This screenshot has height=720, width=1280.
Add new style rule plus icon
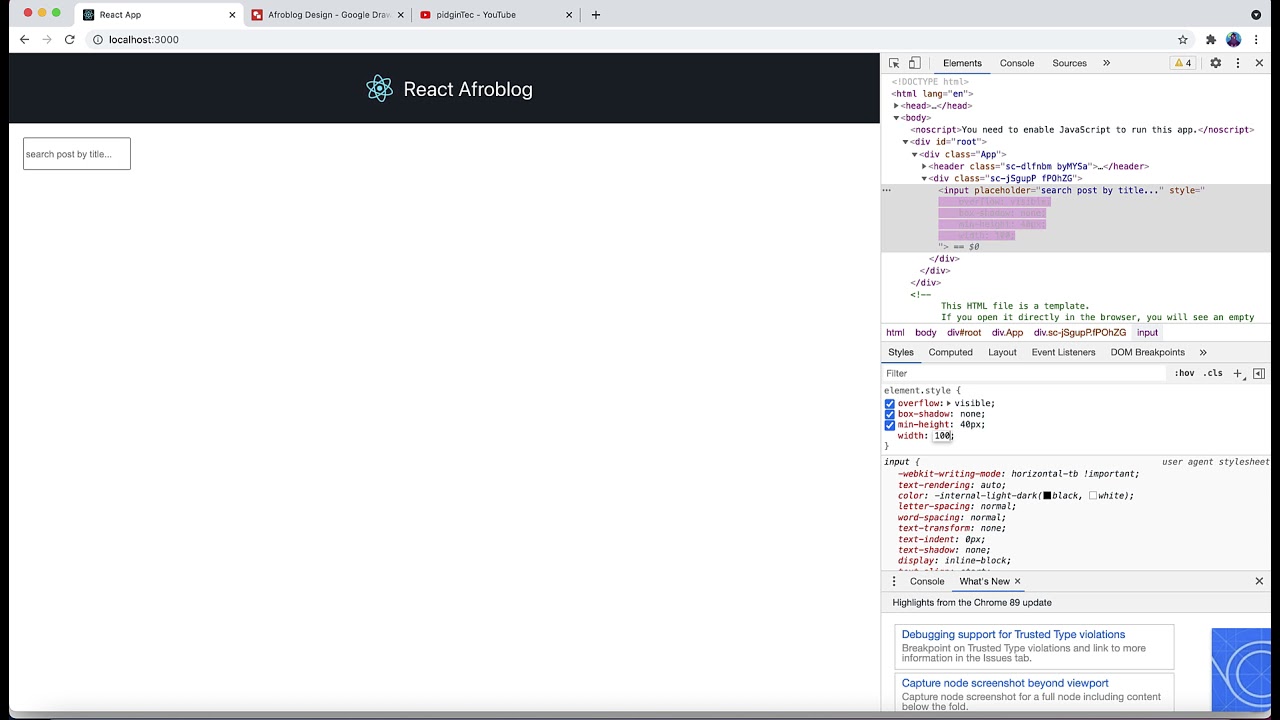pos(1237,373)
